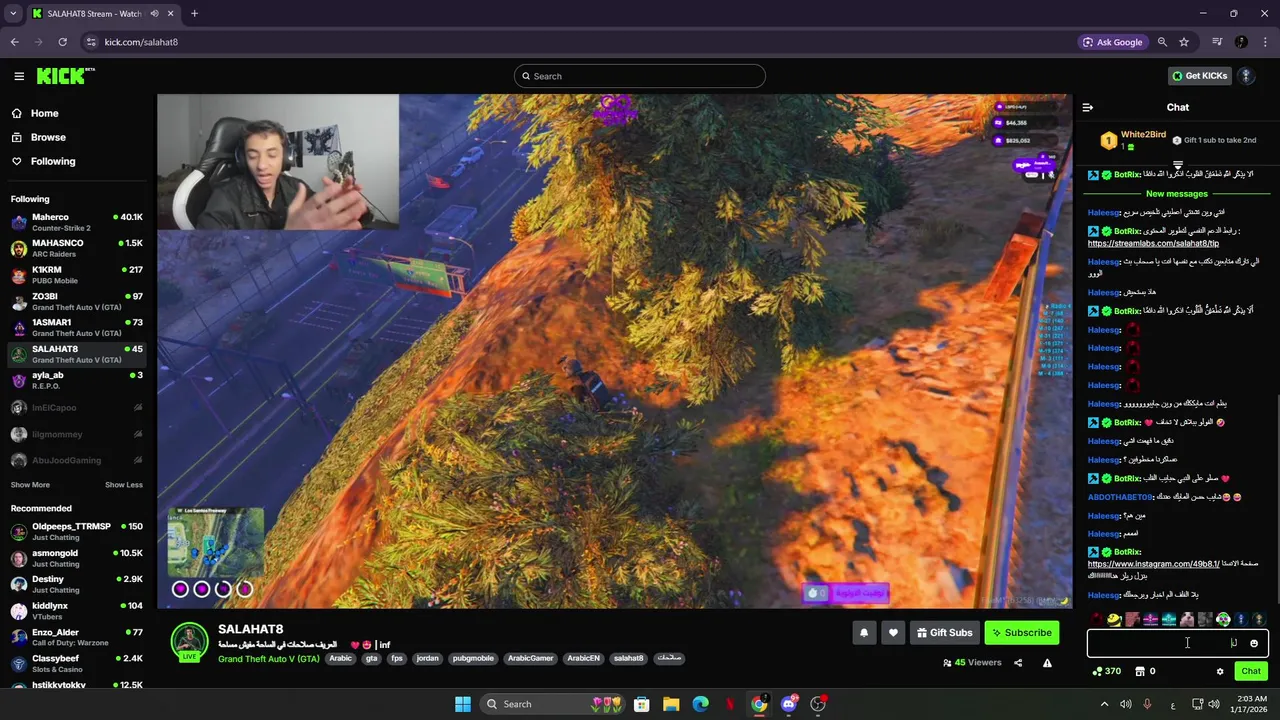Open the hamburger sidebar menu
The image size is (1280, 720).
pos(19,76)
